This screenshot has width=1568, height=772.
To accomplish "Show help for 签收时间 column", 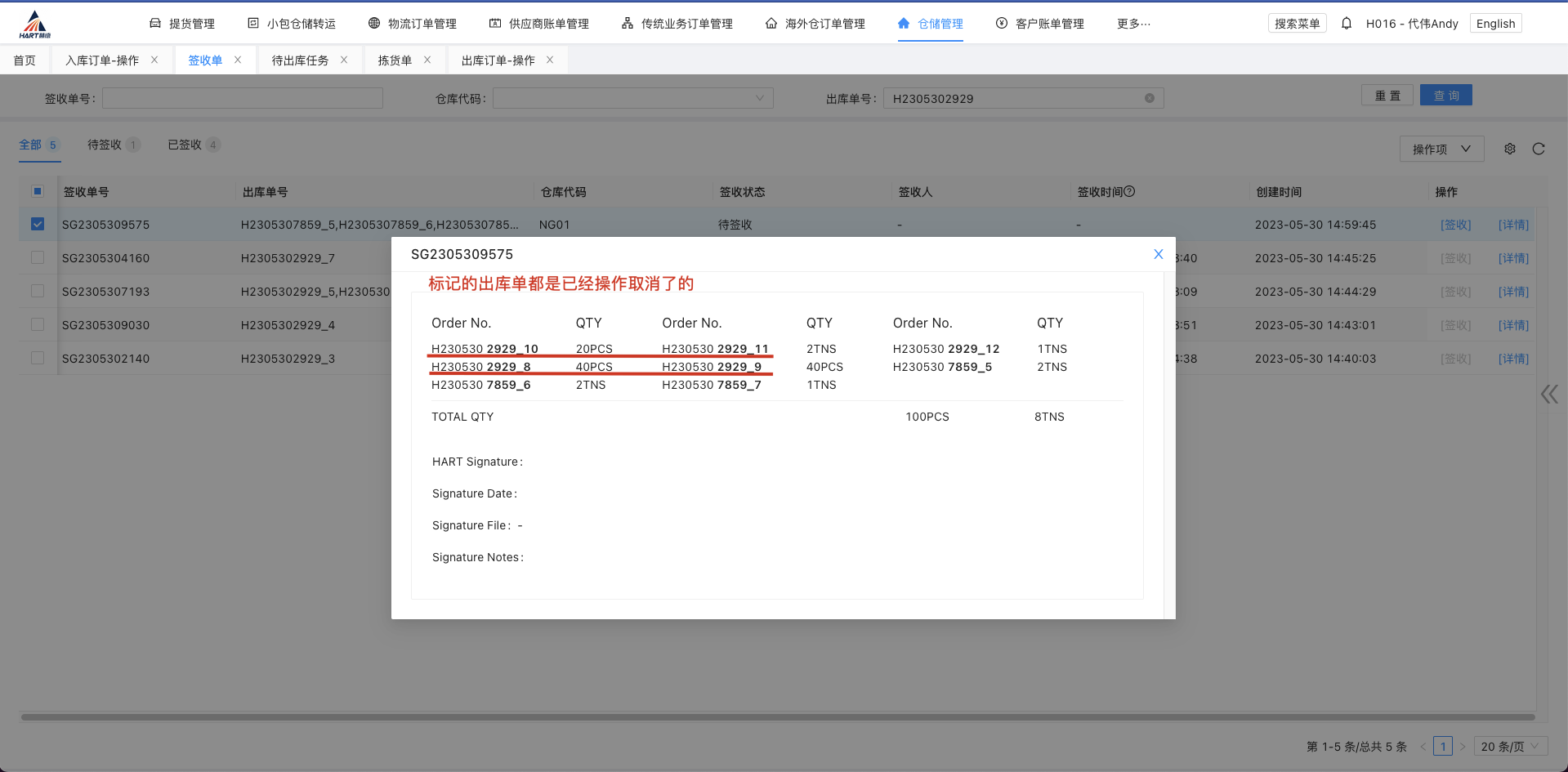I will point(1129,191).
